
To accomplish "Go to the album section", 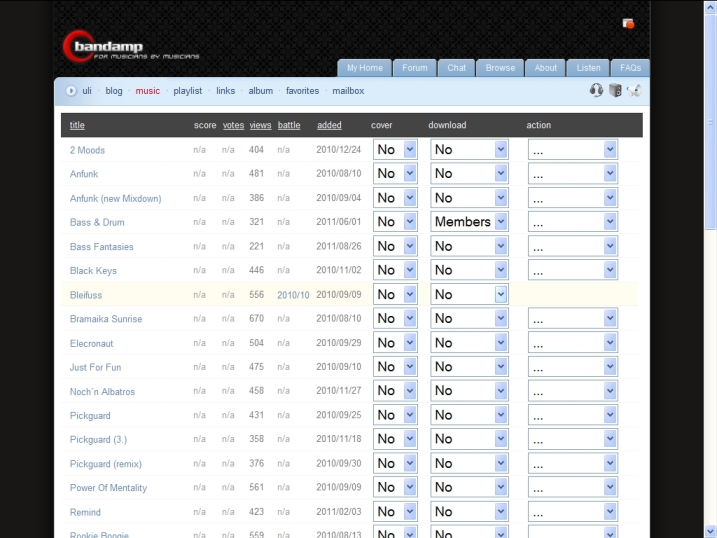I will [x=261, y=91].
